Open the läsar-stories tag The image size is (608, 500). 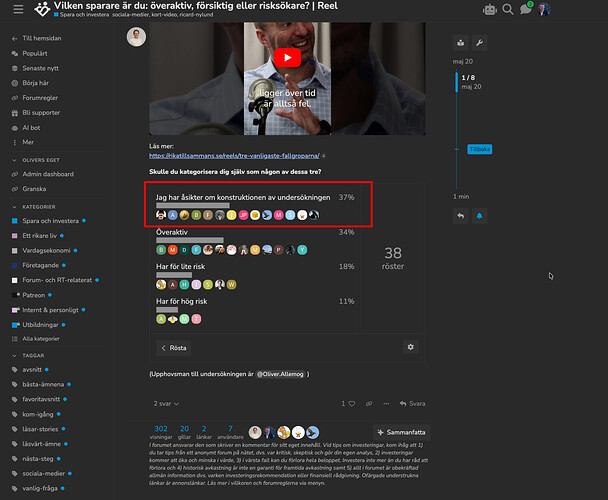pos(40,429)
